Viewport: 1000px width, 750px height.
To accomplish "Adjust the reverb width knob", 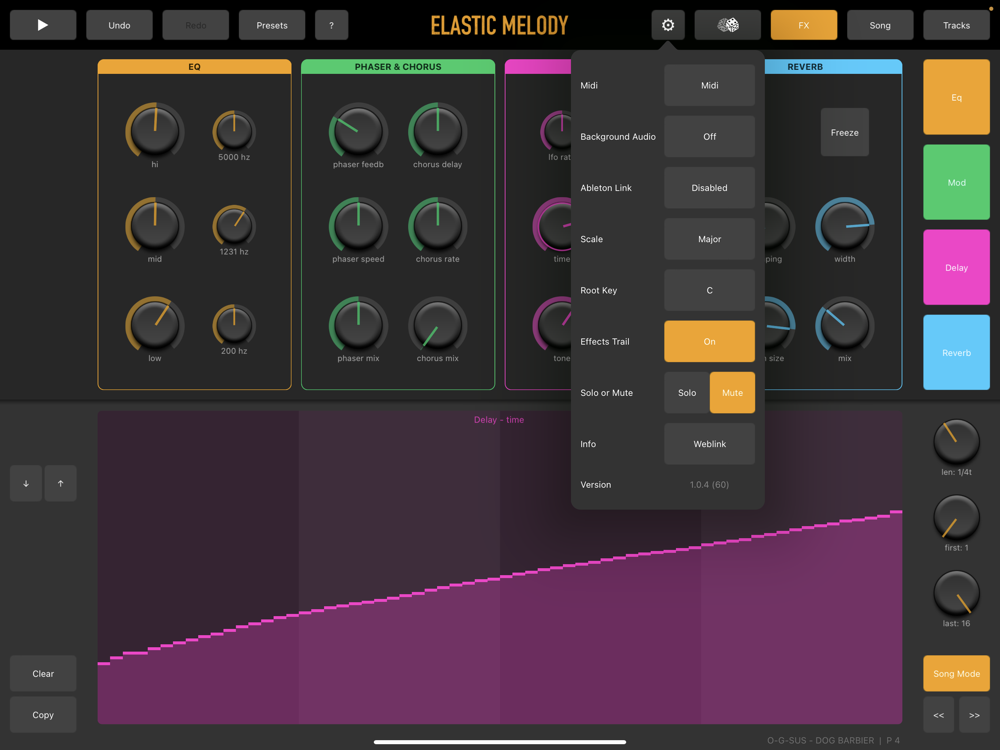I will pyautogui.click(x=844, y=225).
